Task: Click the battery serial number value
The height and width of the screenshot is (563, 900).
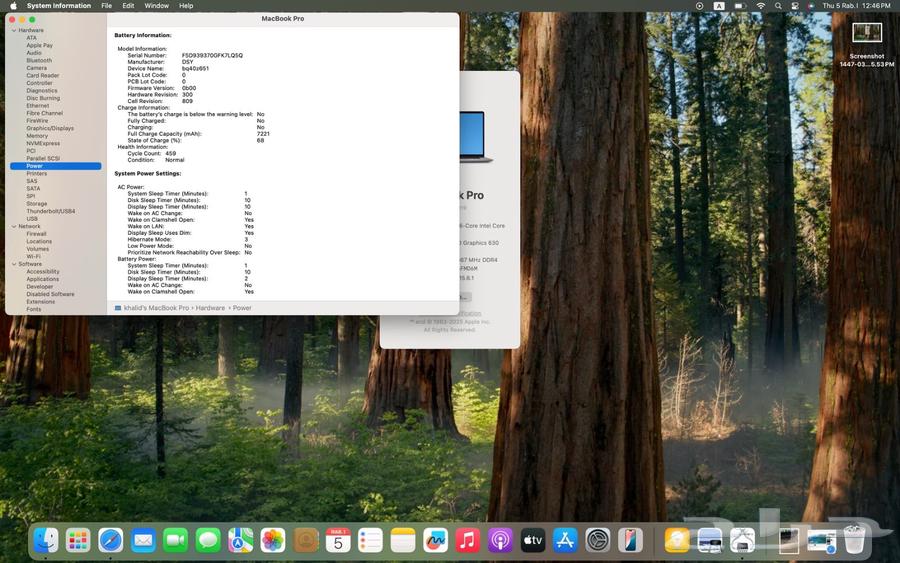Action: click(x=212, y=56)
